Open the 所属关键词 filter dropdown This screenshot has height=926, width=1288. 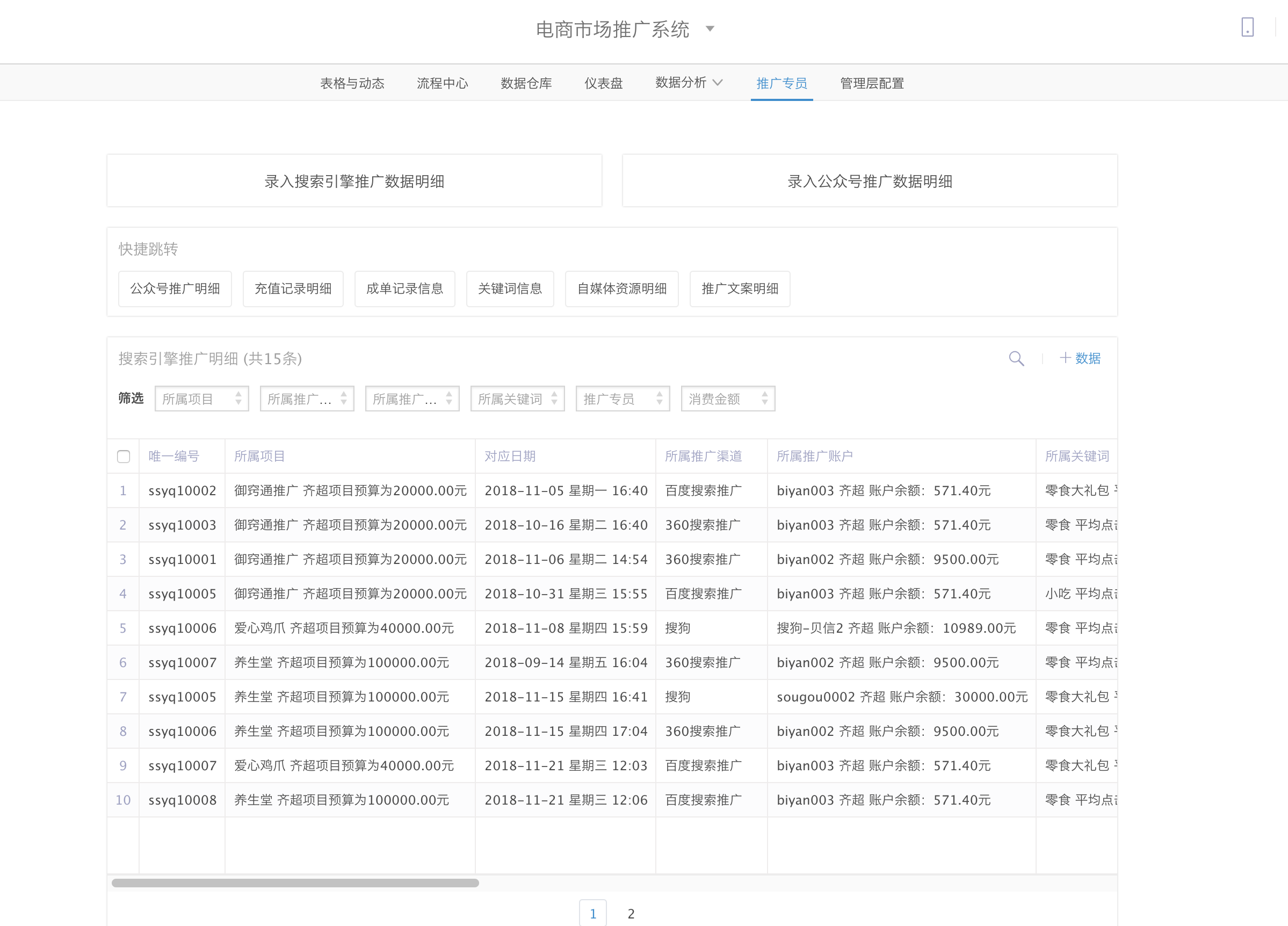pyautogui.click(x=517, y=399)
